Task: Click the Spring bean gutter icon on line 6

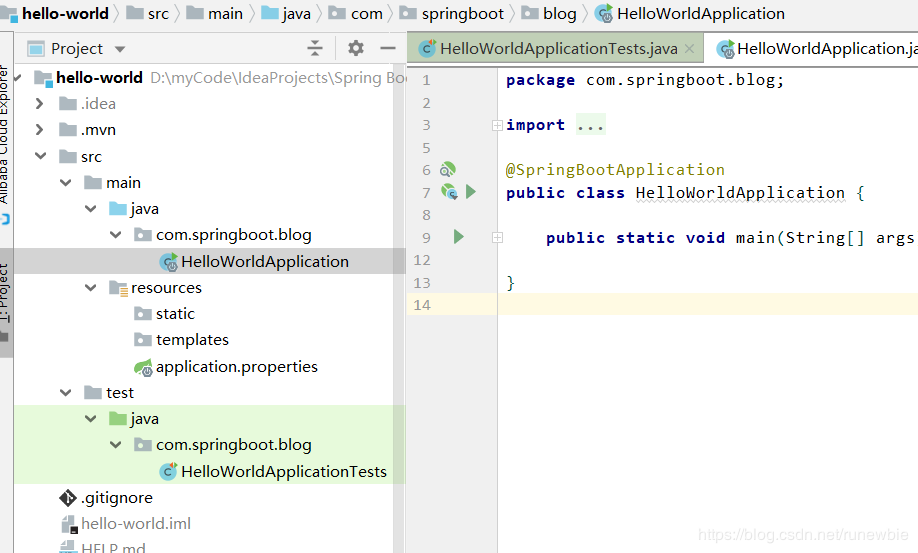Action: point(447,170)
